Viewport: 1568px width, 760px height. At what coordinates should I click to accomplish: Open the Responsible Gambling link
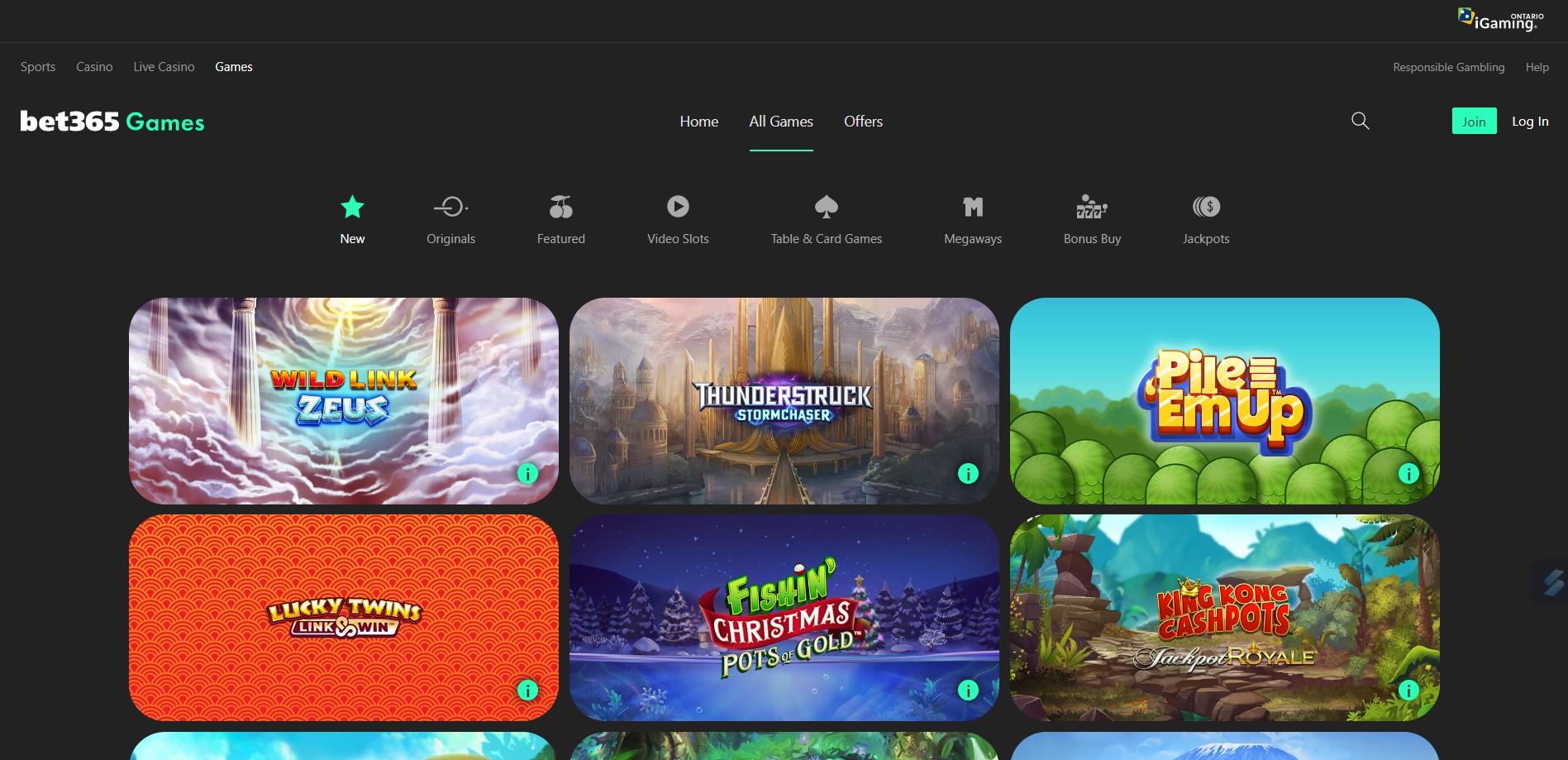pos(1448,67)
